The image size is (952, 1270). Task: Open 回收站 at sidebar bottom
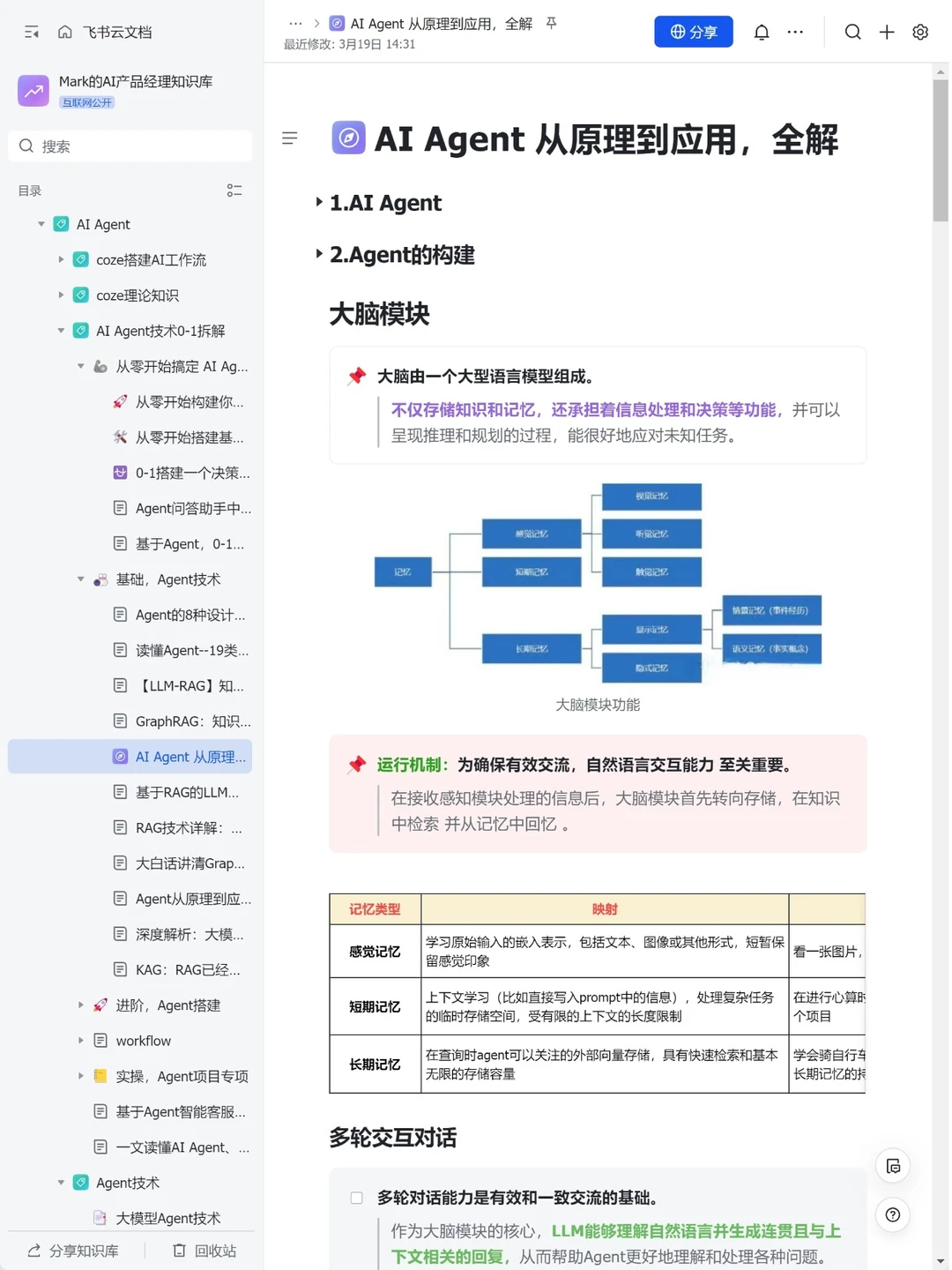point(205,1251)
